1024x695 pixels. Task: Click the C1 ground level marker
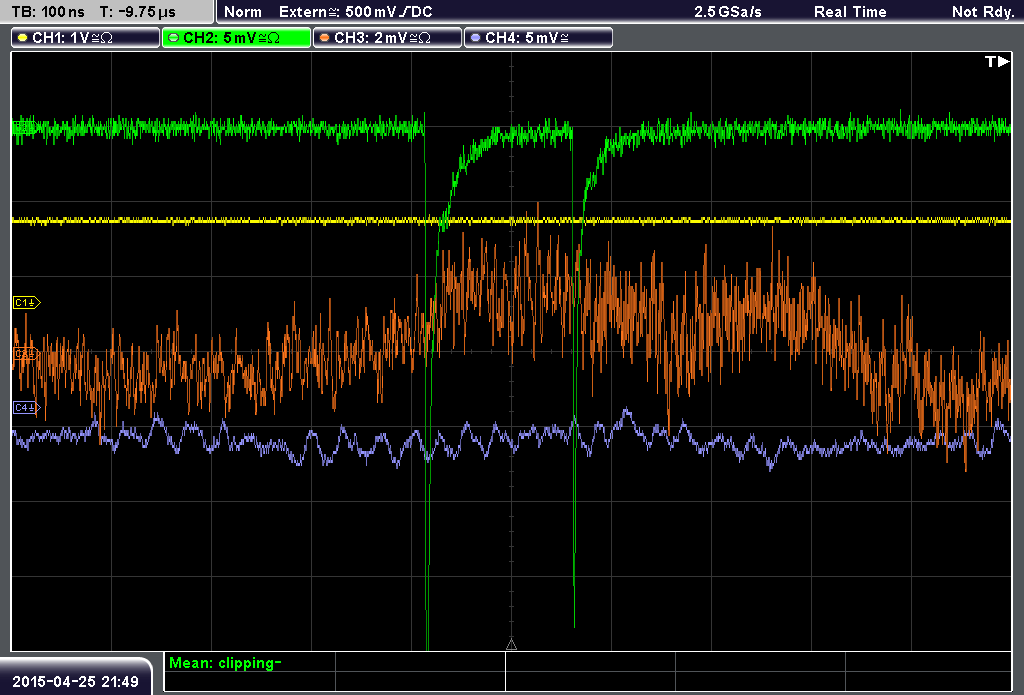pos(27,302)
